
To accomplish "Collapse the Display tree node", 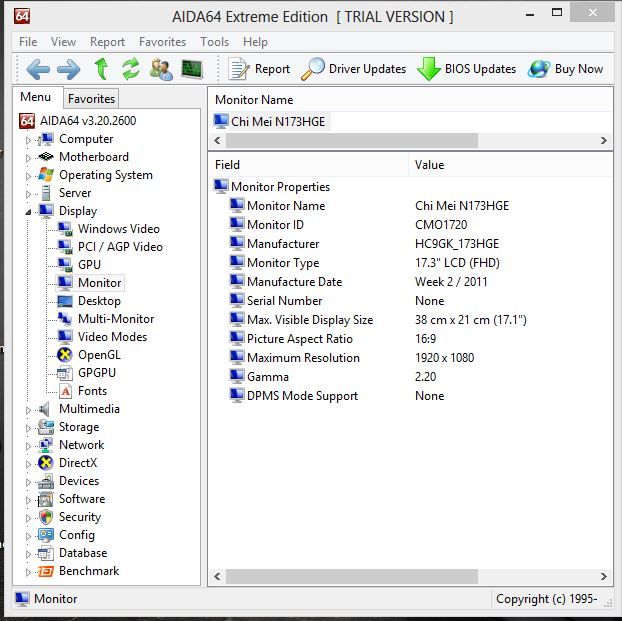I will click(x=28, y=212).
